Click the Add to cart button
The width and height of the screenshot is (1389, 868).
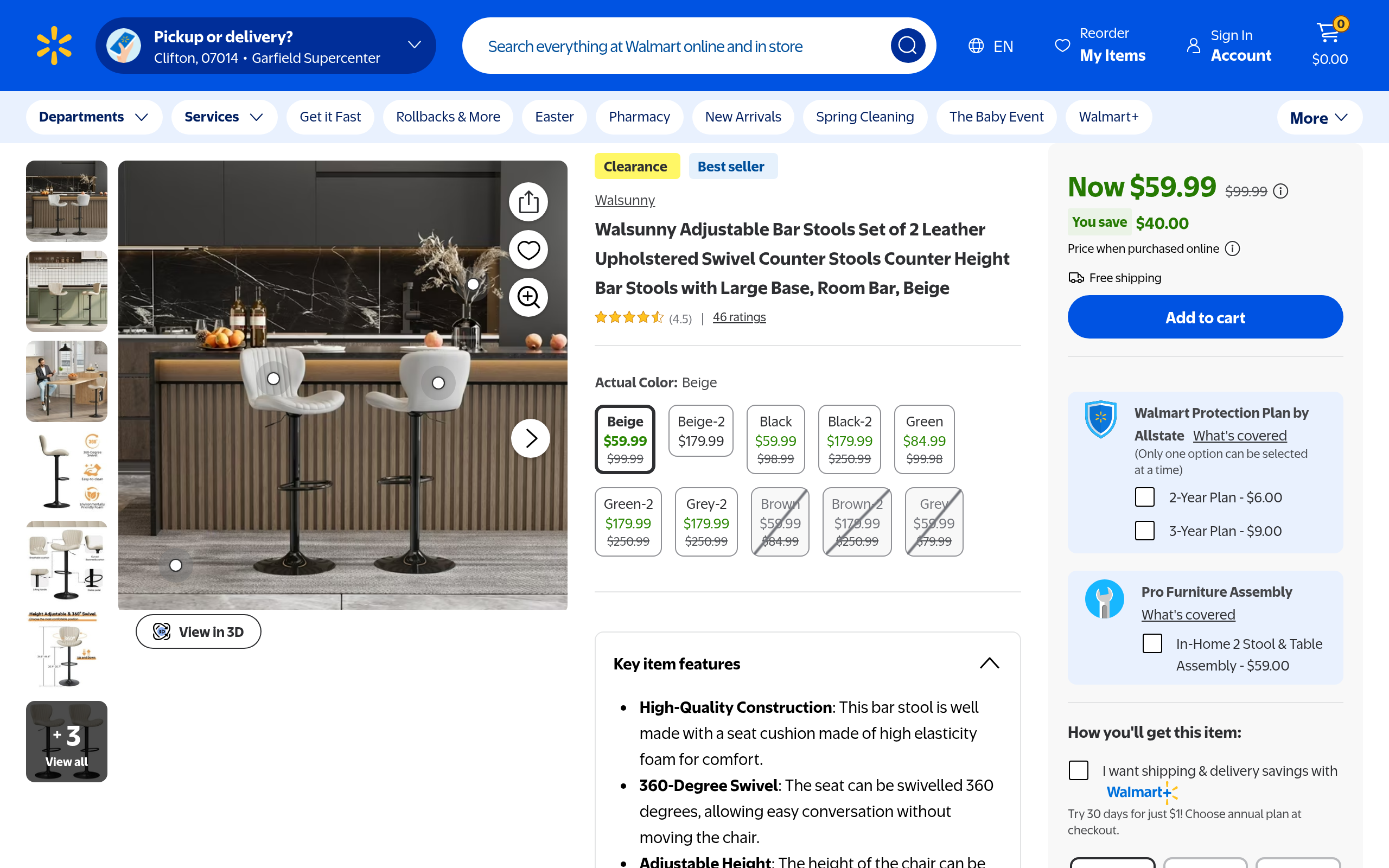(x=1205, y=317)
